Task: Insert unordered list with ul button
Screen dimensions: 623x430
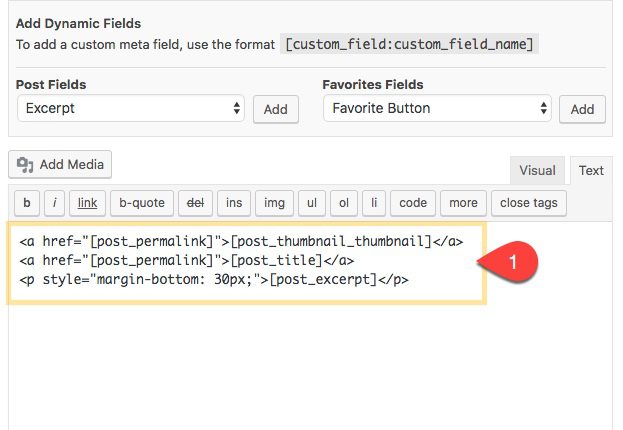Action: [311, 203]
